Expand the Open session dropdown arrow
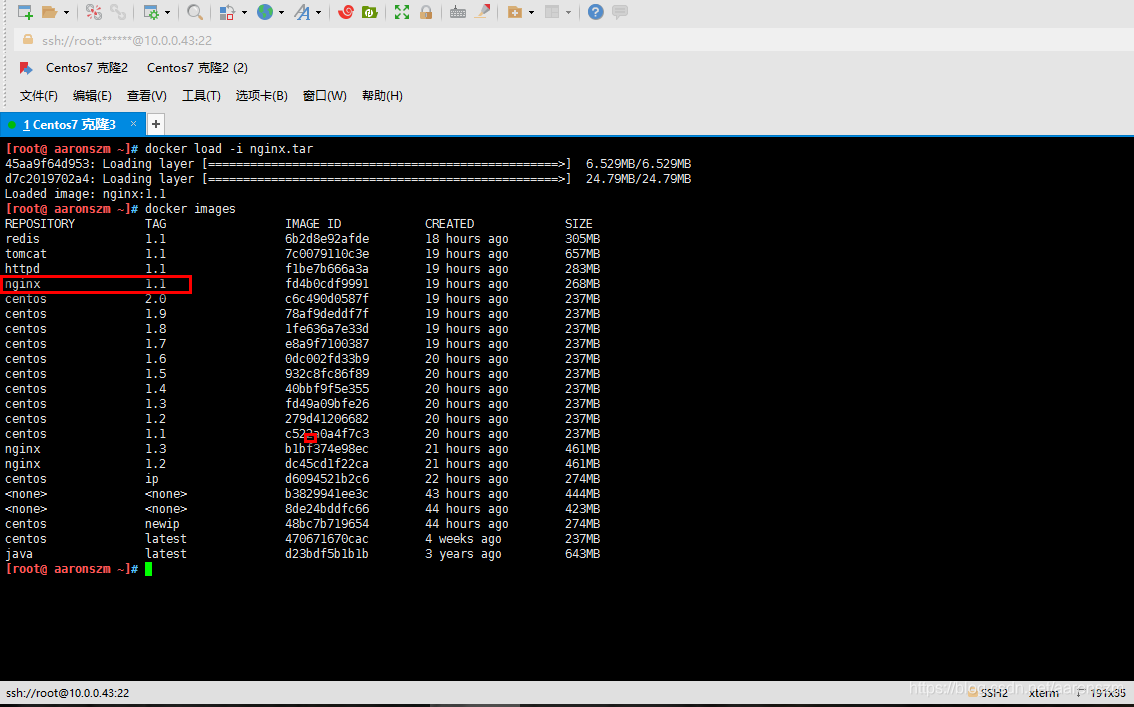This screenshot has height=707, width=1134. click(67, 12)
